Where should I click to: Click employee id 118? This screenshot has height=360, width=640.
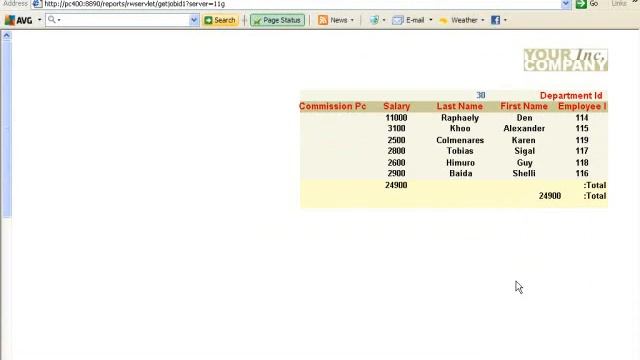pyautogui.click(x=582, y=163)
